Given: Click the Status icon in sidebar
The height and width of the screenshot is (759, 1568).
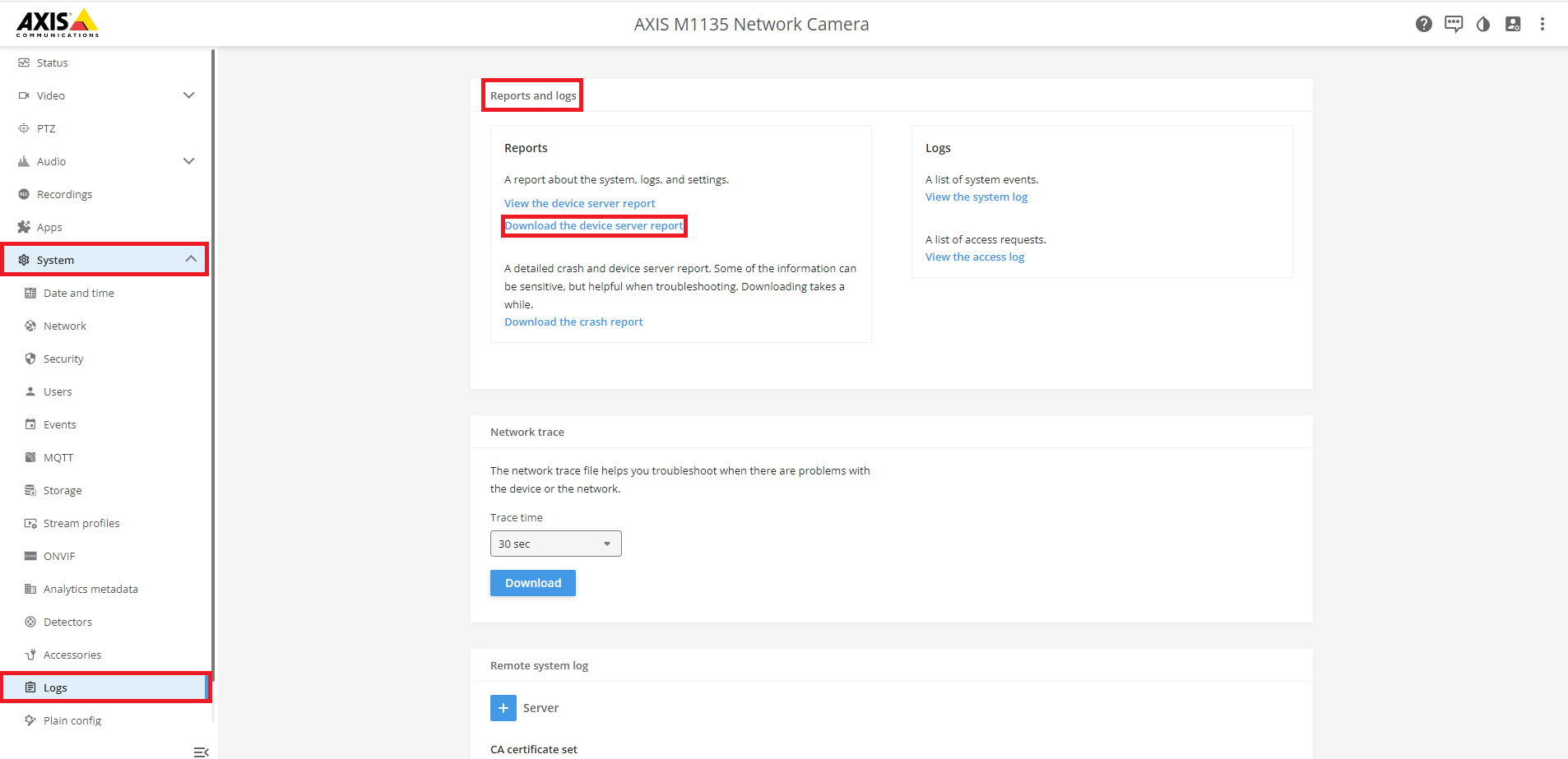Looking at the screenshot, I should [x=24, y=62].
